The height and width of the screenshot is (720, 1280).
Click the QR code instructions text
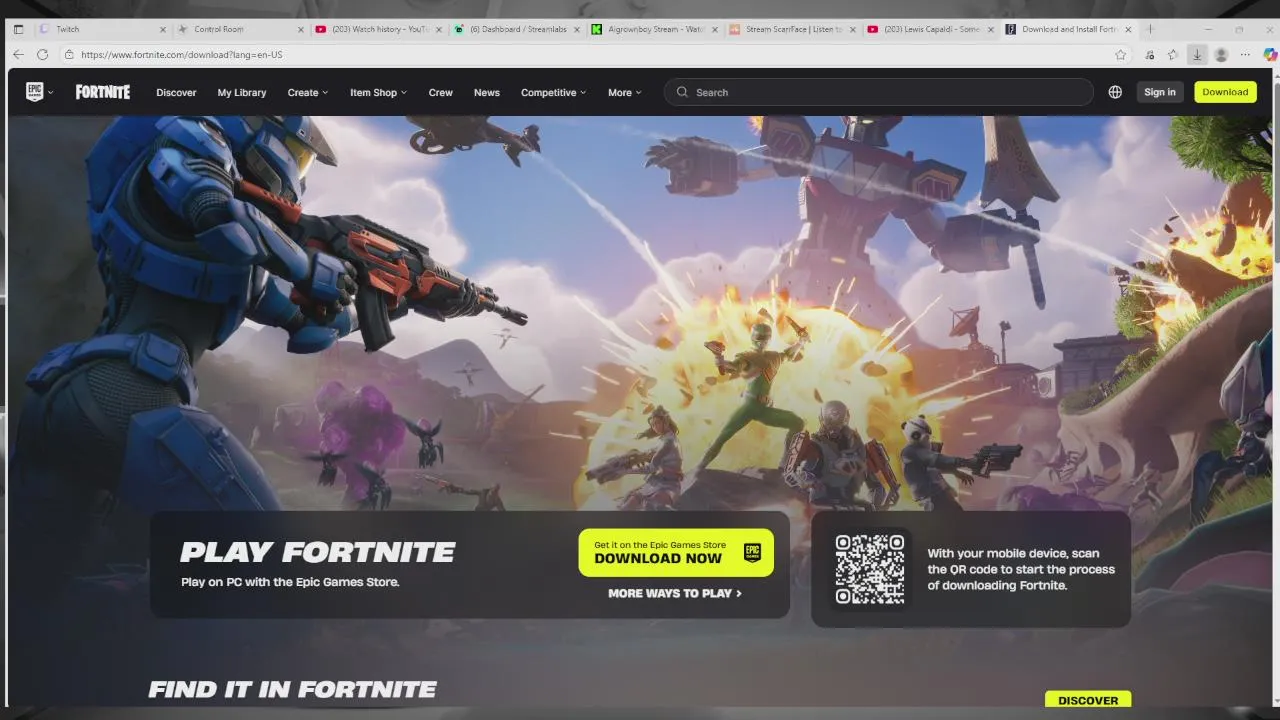click(x=1021, y=569)
